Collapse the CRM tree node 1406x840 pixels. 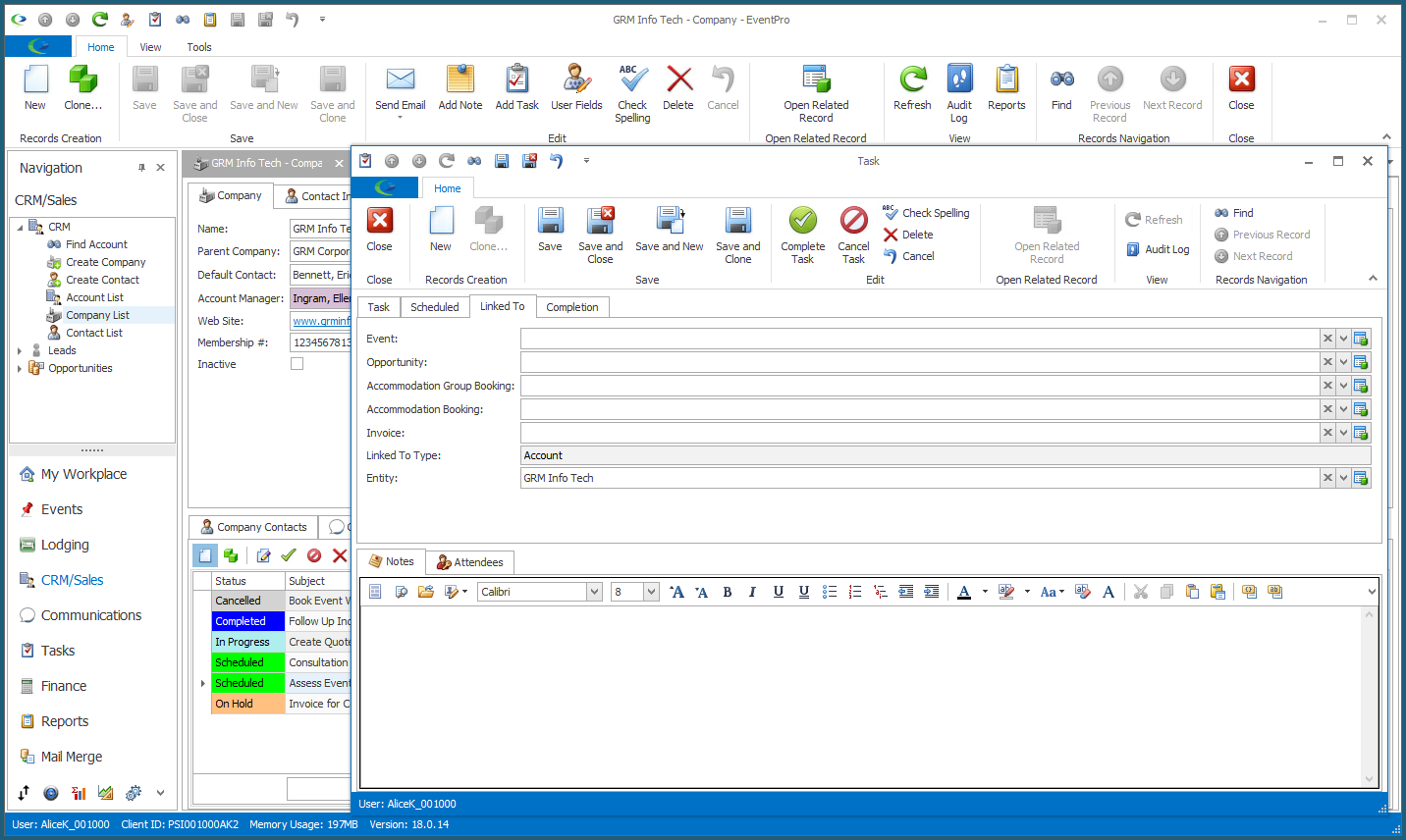pos(20,227)
